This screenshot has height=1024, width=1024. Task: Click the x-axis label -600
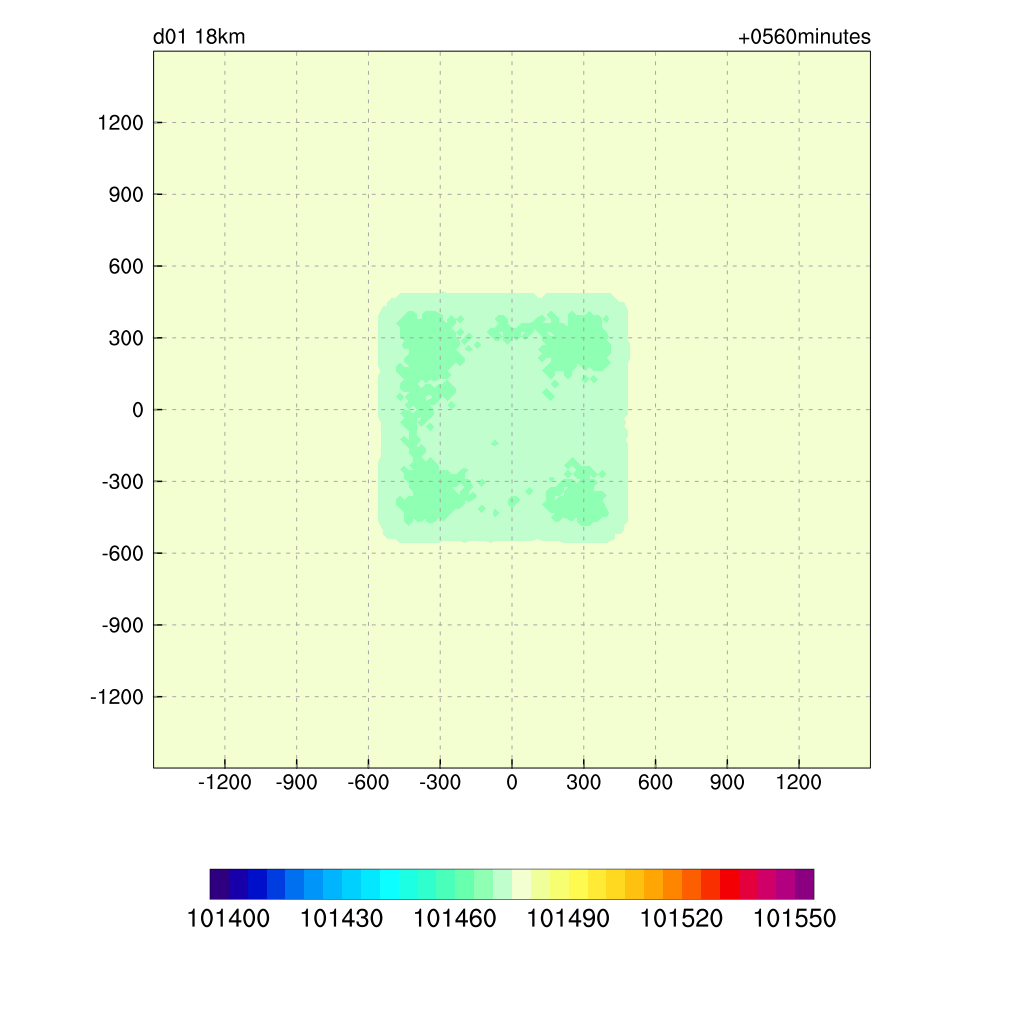click(368, 782)
